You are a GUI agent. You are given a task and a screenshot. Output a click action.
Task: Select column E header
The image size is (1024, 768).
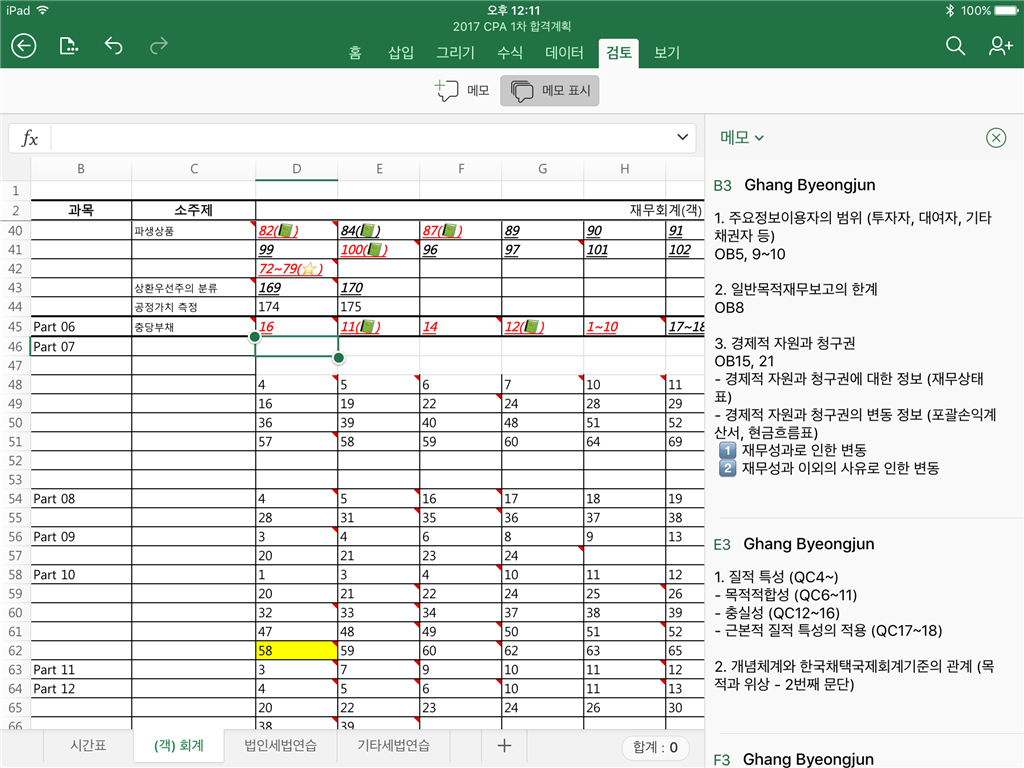pos(379,168)
